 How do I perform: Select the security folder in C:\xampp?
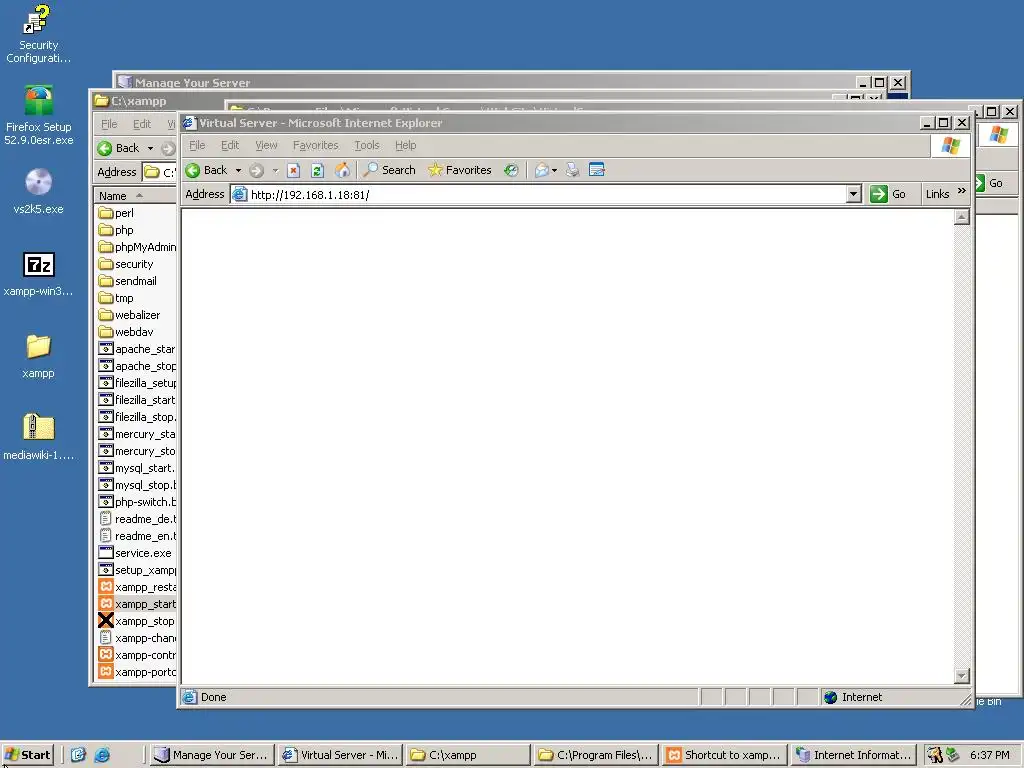pos(126,264)
